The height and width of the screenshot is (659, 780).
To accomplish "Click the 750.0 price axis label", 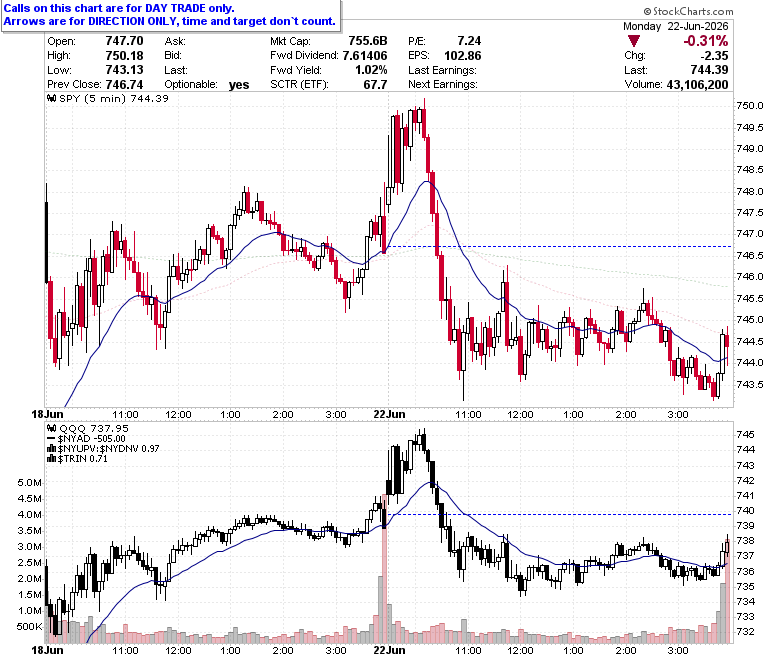I will [x=750, y=106].
